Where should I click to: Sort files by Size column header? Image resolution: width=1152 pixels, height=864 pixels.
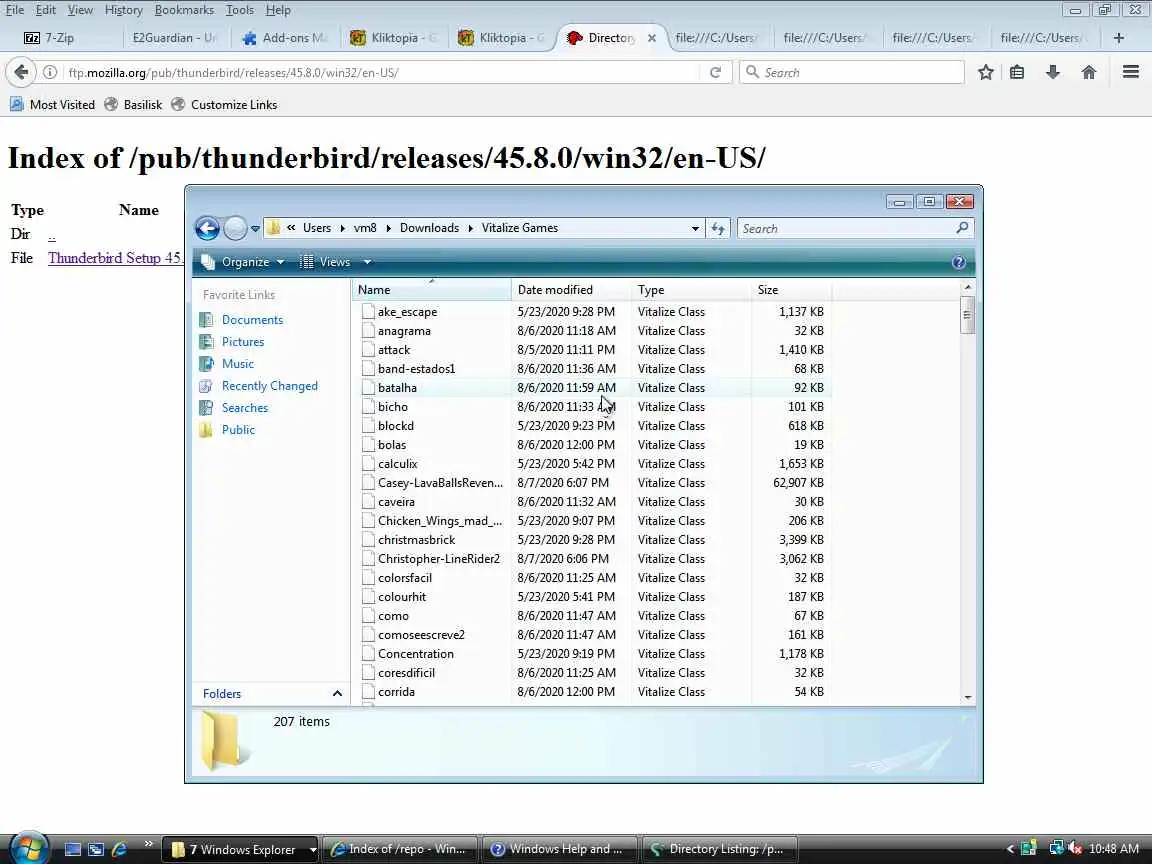tap(791, 289)
